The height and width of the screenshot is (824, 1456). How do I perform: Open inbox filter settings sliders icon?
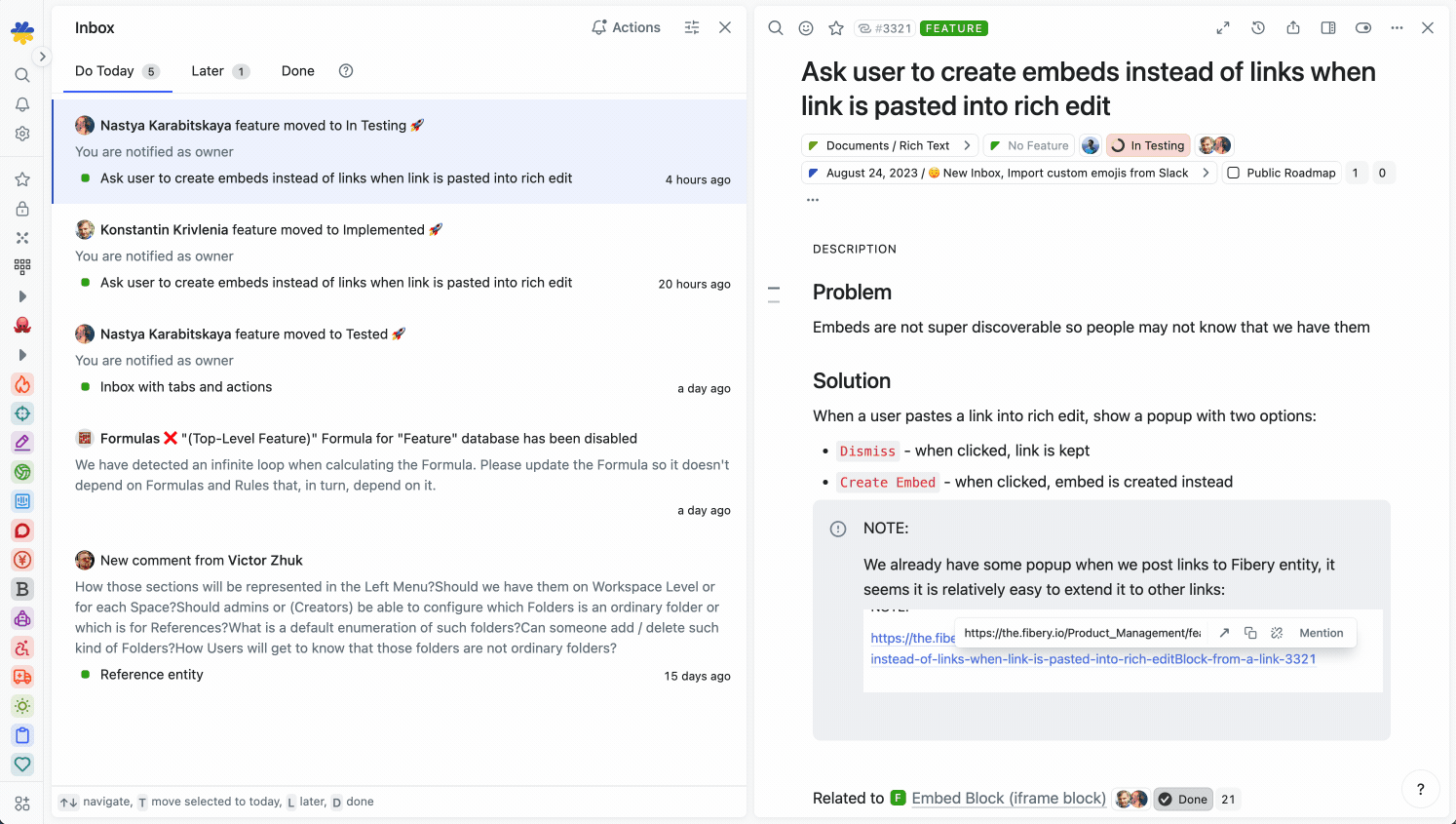click(x=692, y=28)
